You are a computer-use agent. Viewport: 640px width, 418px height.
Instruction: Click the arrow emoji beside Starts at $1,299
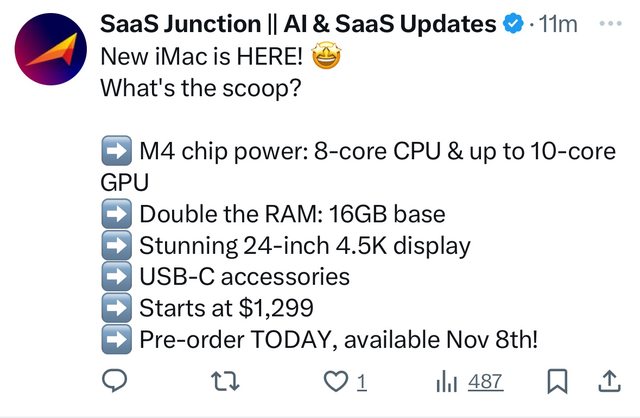[x=117, y=307]
